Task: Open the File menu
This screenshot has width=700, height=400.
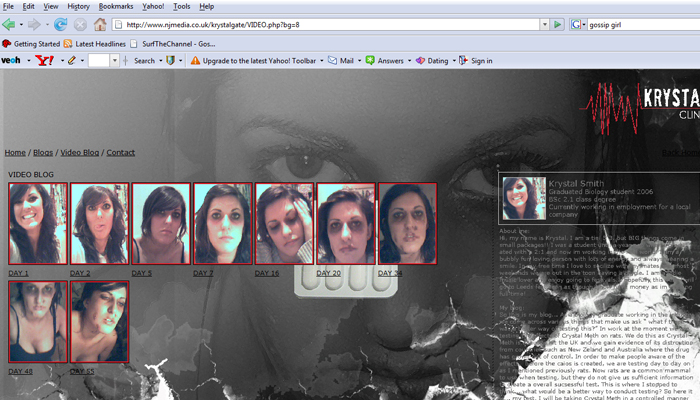Action: point(8,6)
